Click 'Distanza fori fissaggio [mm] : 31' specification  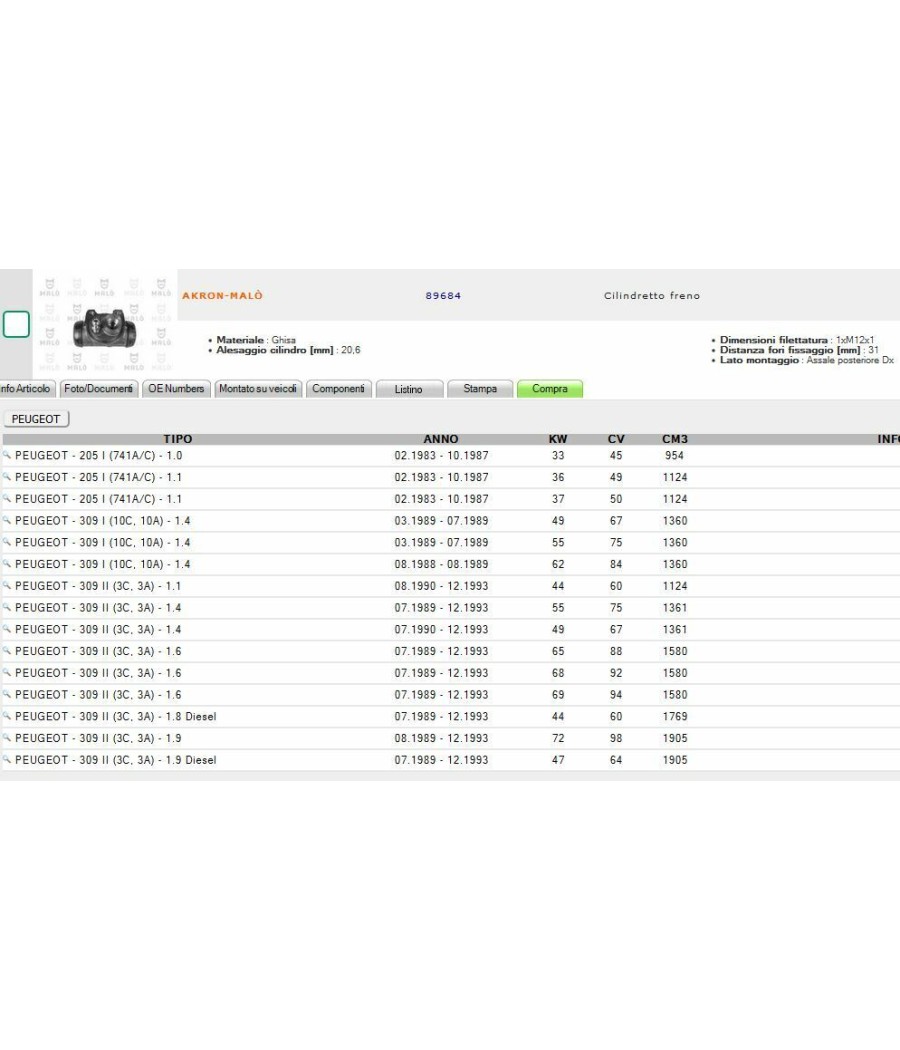pos(799,350)
